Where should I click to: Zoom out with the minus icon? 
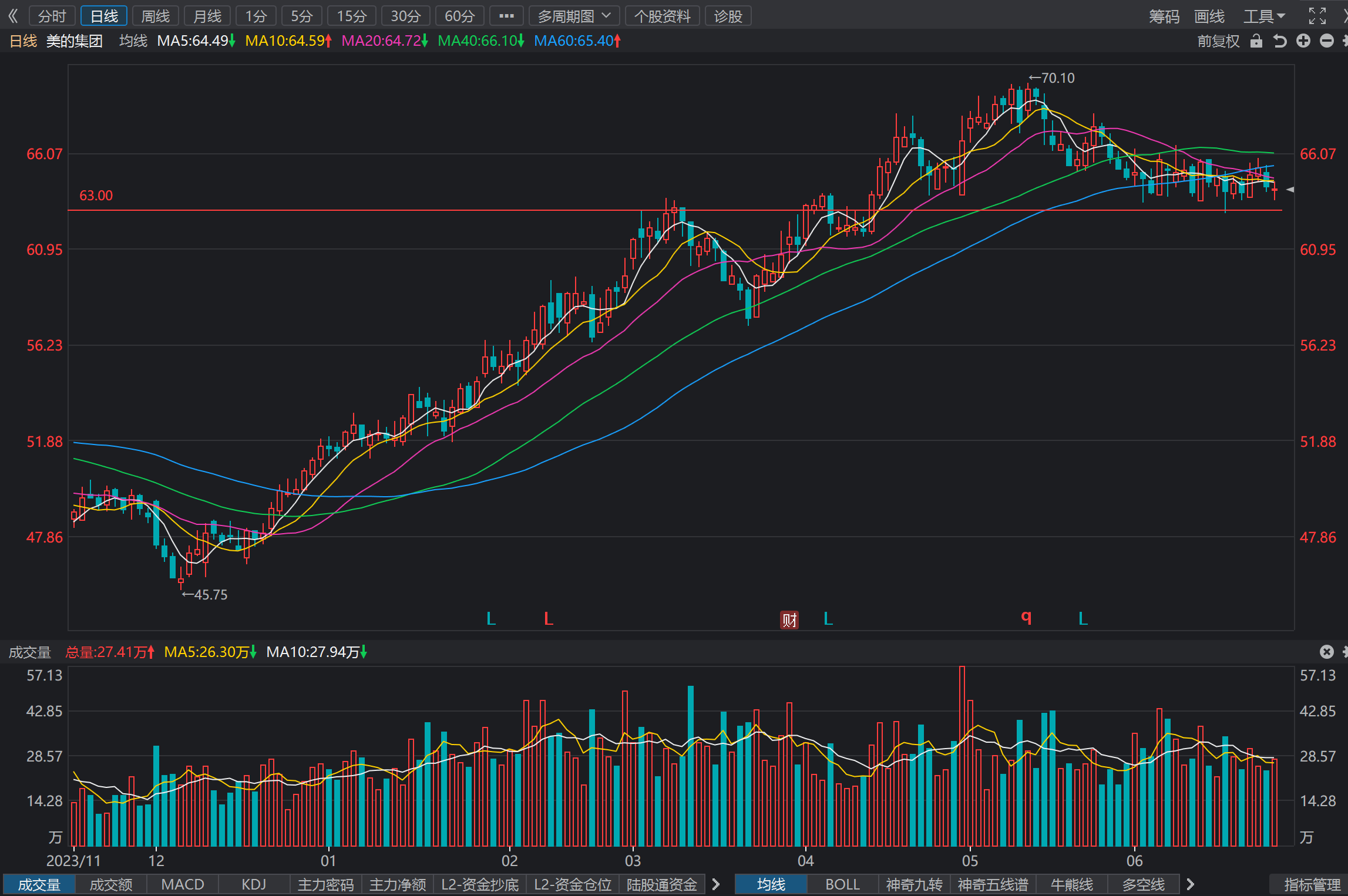1327,41
